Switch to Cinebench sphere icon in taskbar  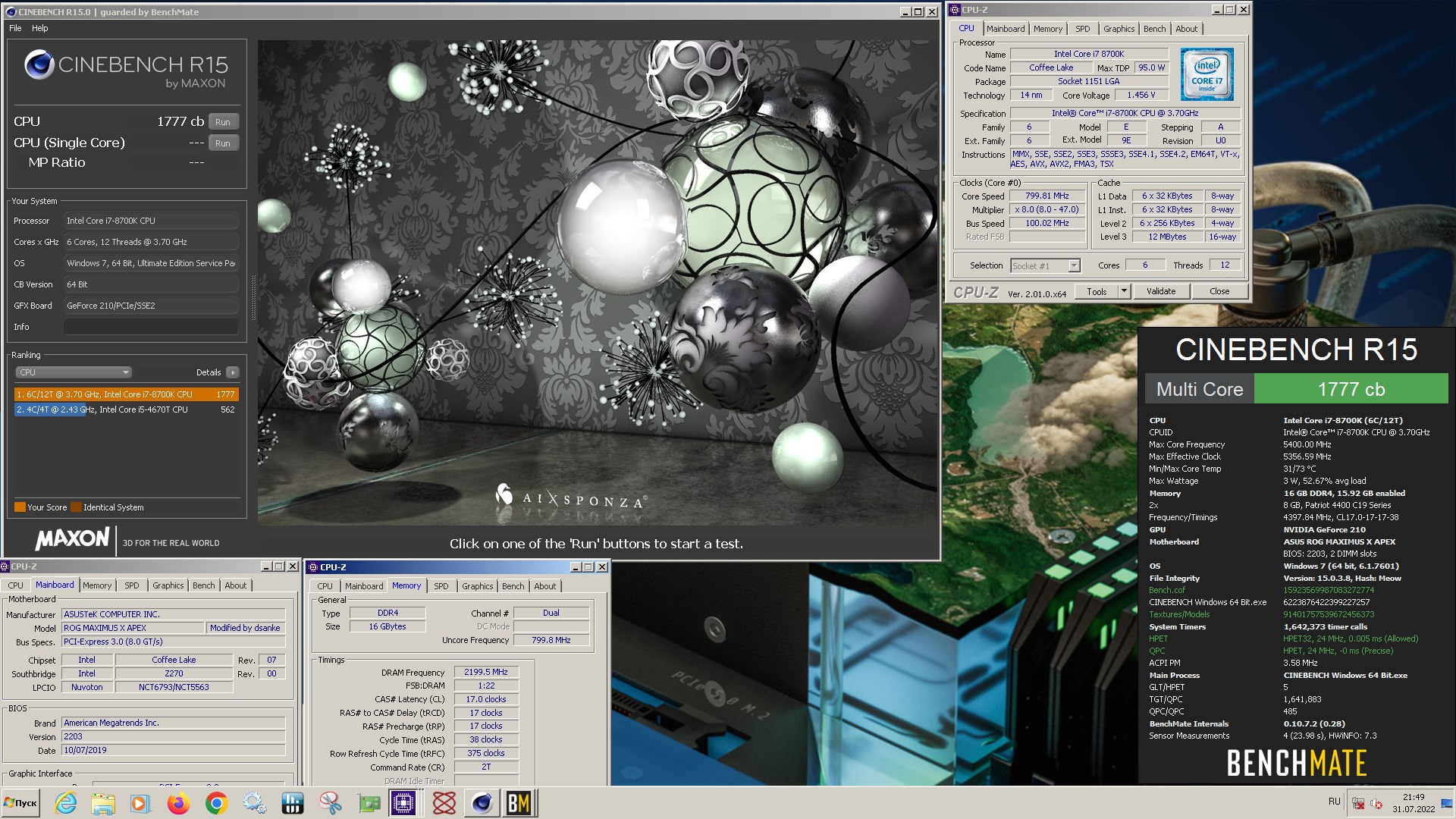point(482,802)
